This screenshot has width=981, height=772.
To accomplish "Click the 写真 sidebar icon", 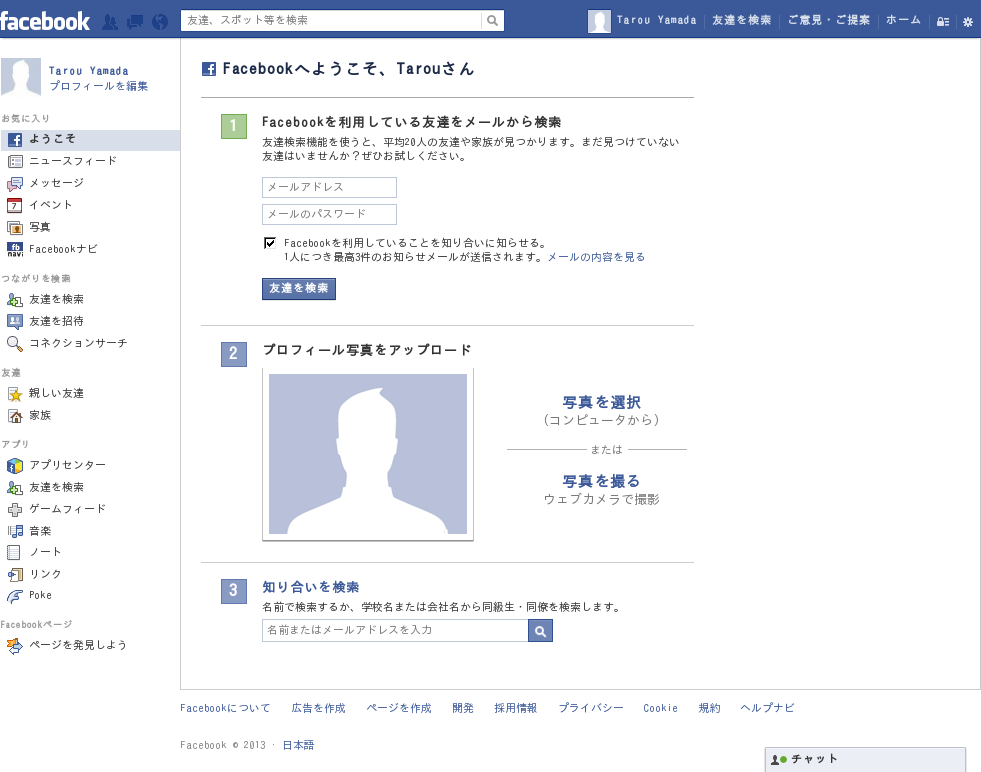I will pyautogui.click(x=15, y=227).
